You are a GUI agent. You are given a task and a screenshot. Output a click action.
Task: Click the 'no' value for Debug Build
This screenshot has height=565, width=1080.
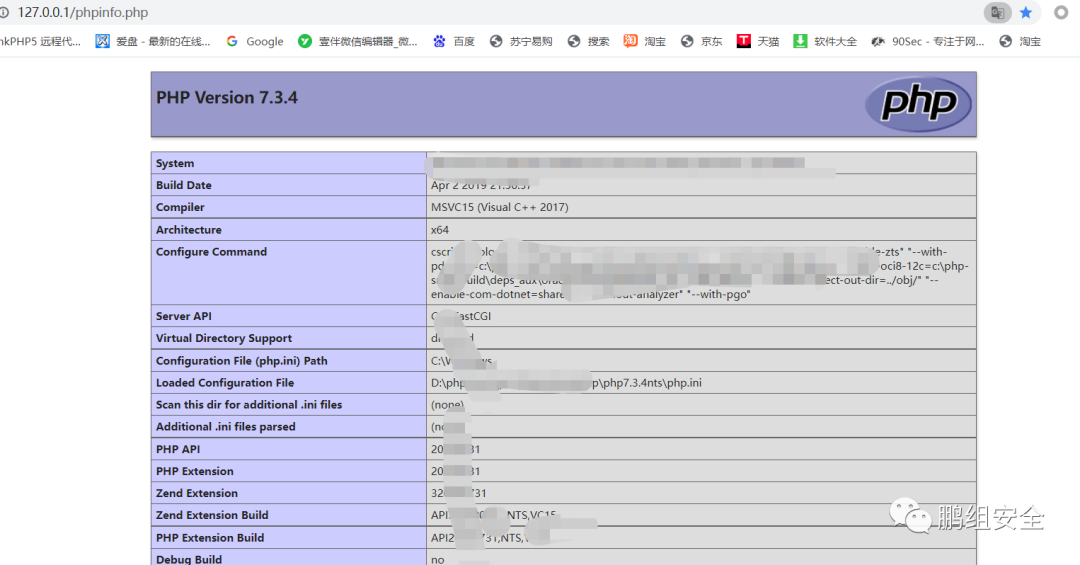[x=437, y=559]
